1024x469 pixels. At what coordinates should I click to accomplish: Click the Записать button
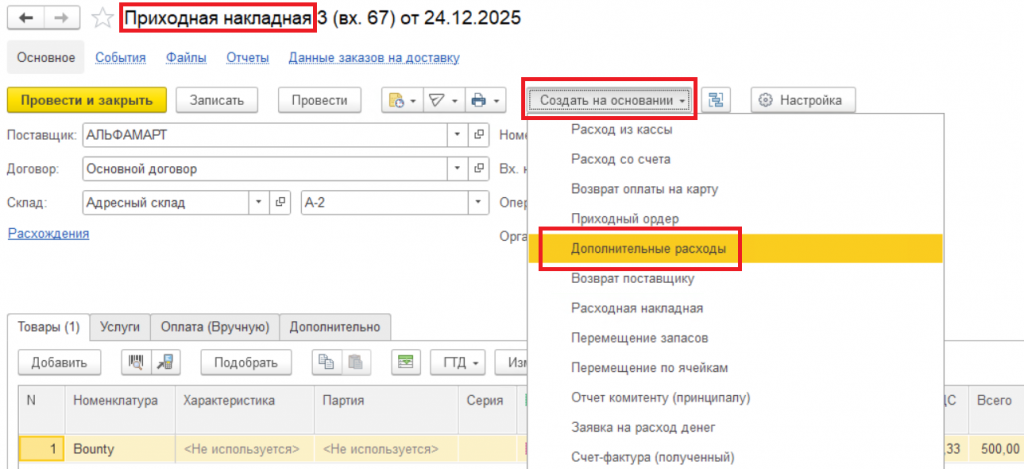tap(217, 101)
